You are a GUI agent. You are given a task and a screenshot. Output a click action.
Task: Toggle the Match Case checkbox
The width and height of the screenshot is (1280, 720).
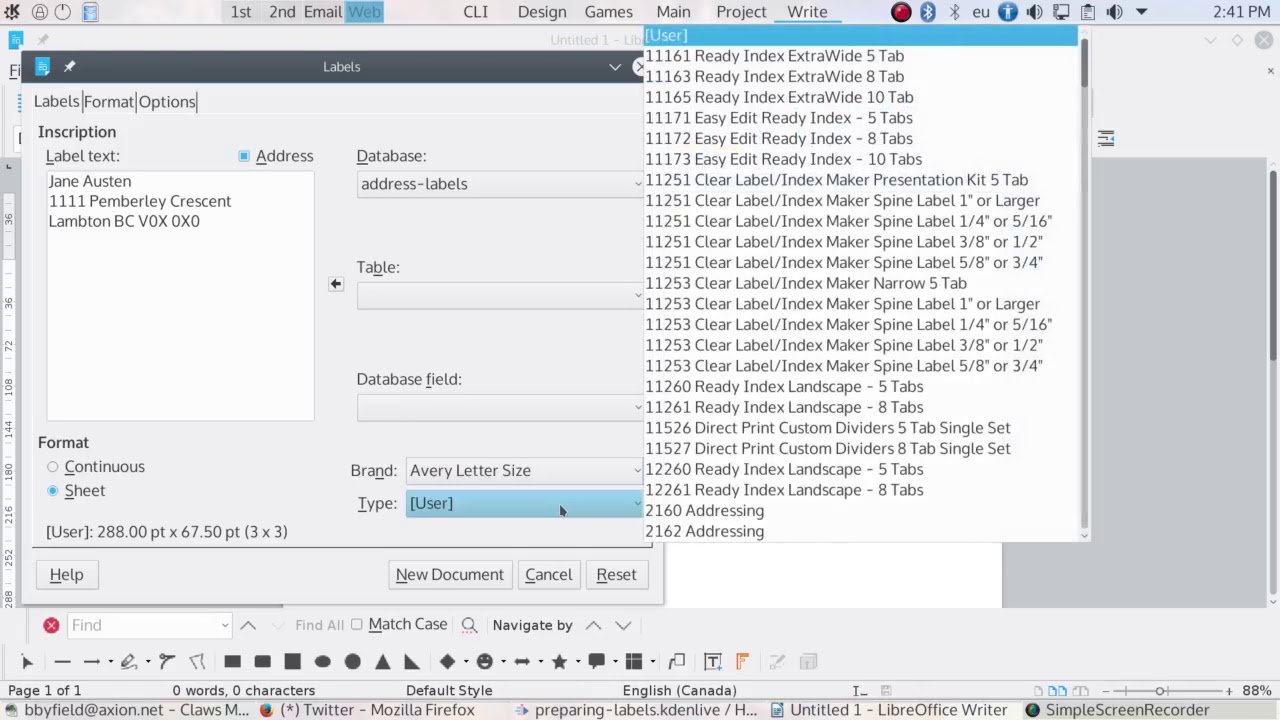[357, 625]
